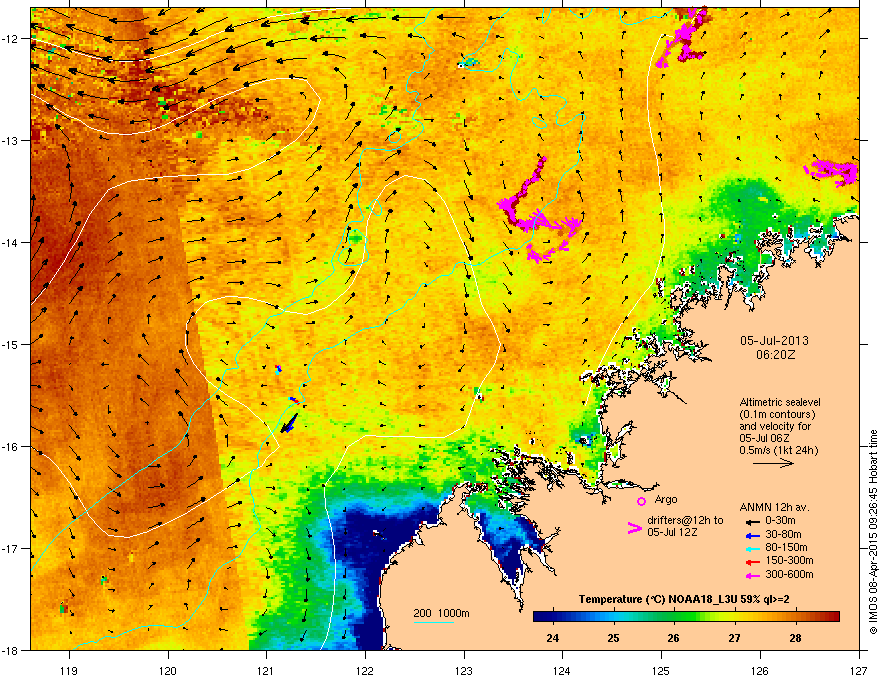Click longitude axis label 119
This screenshot has height=680, width=880.
(69, 670)
